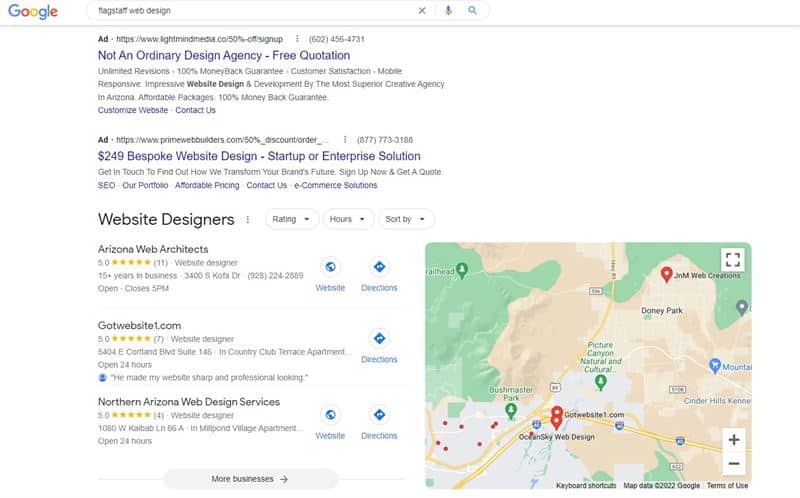Show the More businesses list
800x498 pixels.
(250, 479)
